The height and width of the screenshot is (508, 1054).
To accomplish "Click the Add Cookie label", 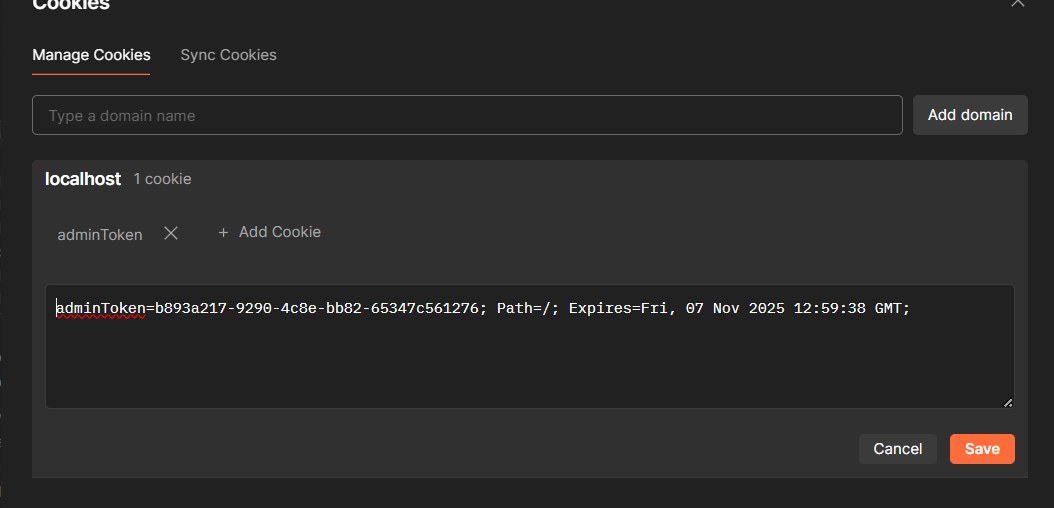I will click(280, 232).
